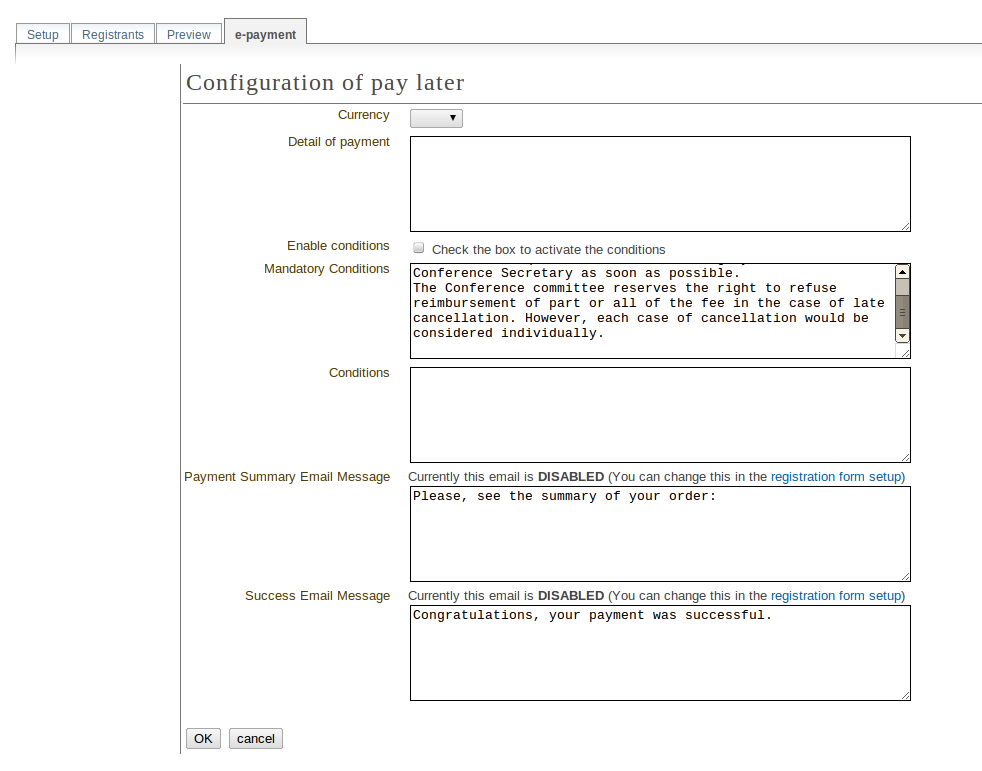This screenshot has width=982, height=771.
Task: Click the down arrow of Mandatory Conditions scrollbar
Action: (902, 336)
